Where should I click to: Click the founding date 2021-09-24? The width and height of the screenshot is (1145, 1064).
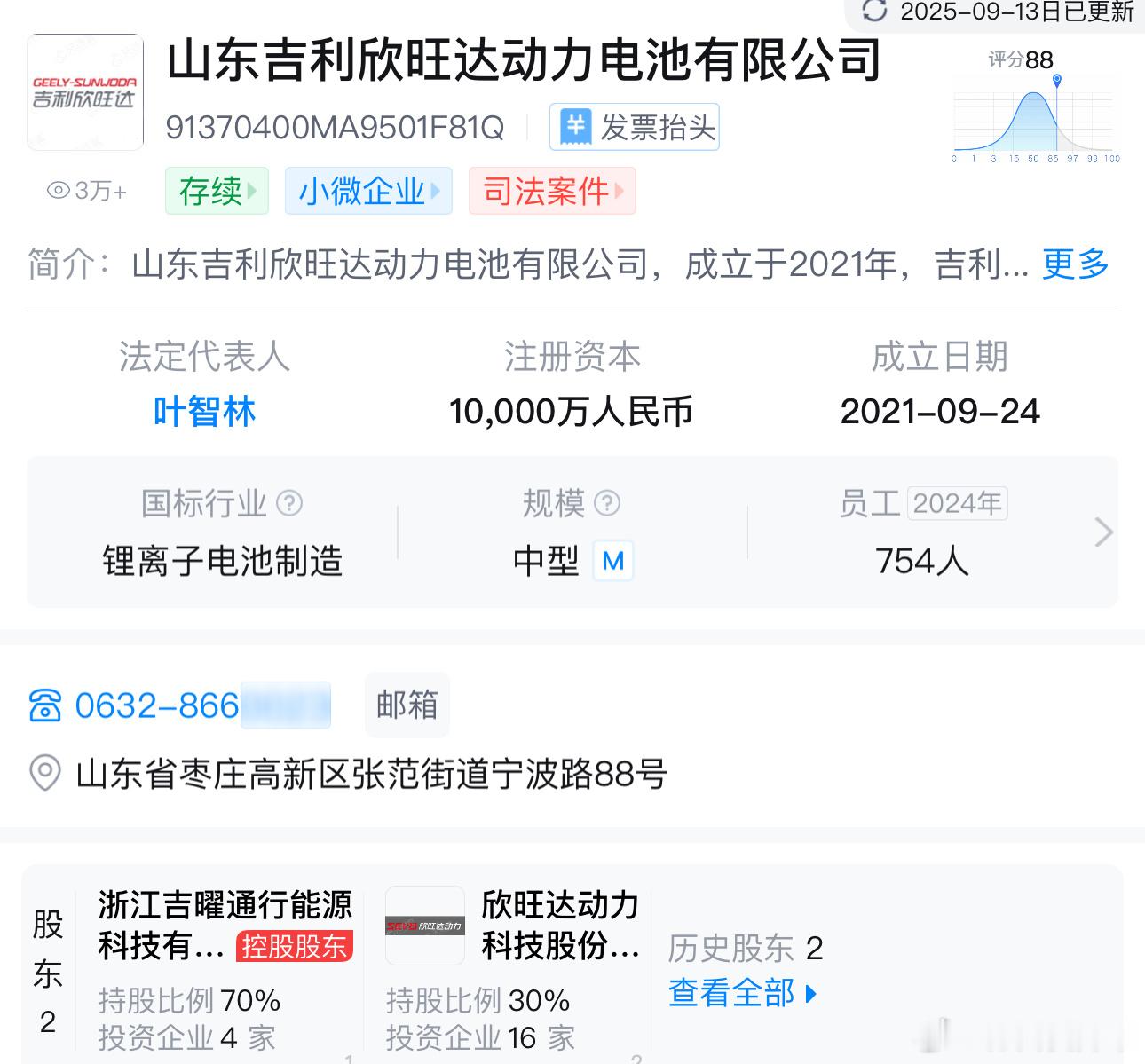coord(940,412)
